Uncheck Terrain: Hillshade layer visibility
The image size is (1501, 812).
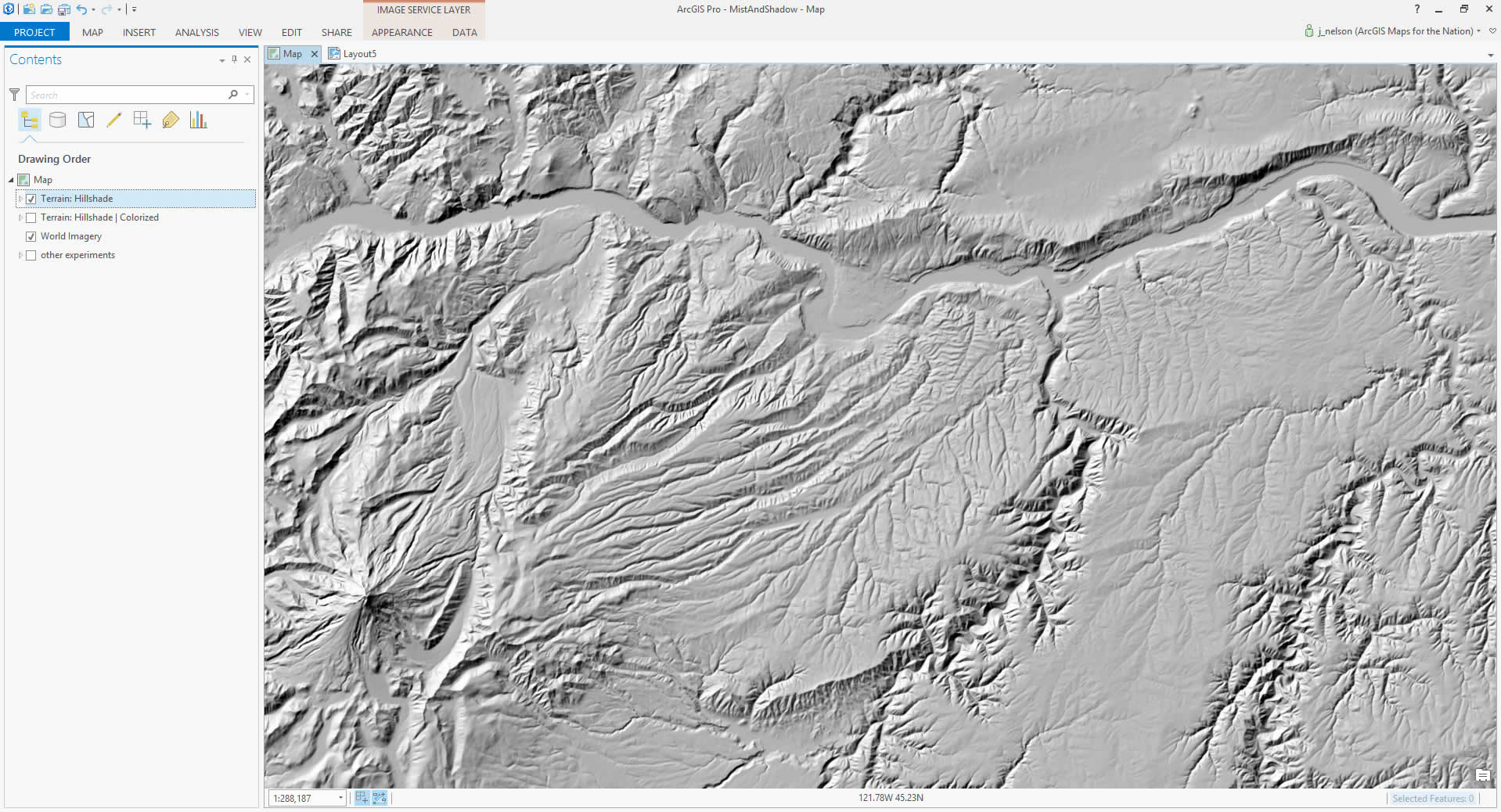coord(31,199)
